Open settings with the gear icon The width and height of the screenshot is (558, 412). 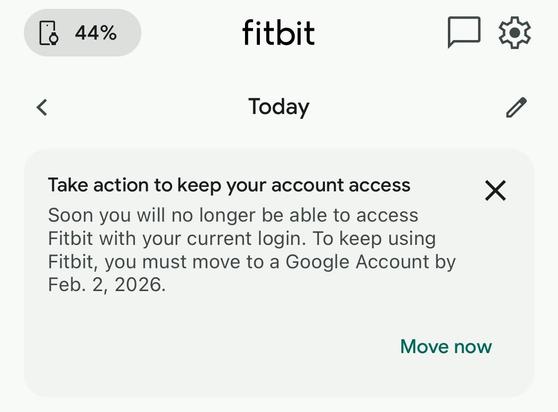pos(515,32)
